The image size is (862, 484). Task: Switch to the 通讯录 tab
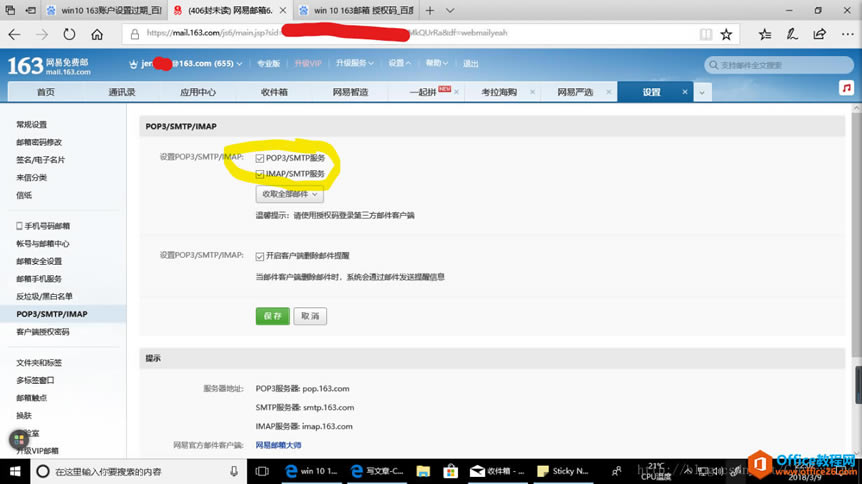pyautogui.click(x=122, y=92)
